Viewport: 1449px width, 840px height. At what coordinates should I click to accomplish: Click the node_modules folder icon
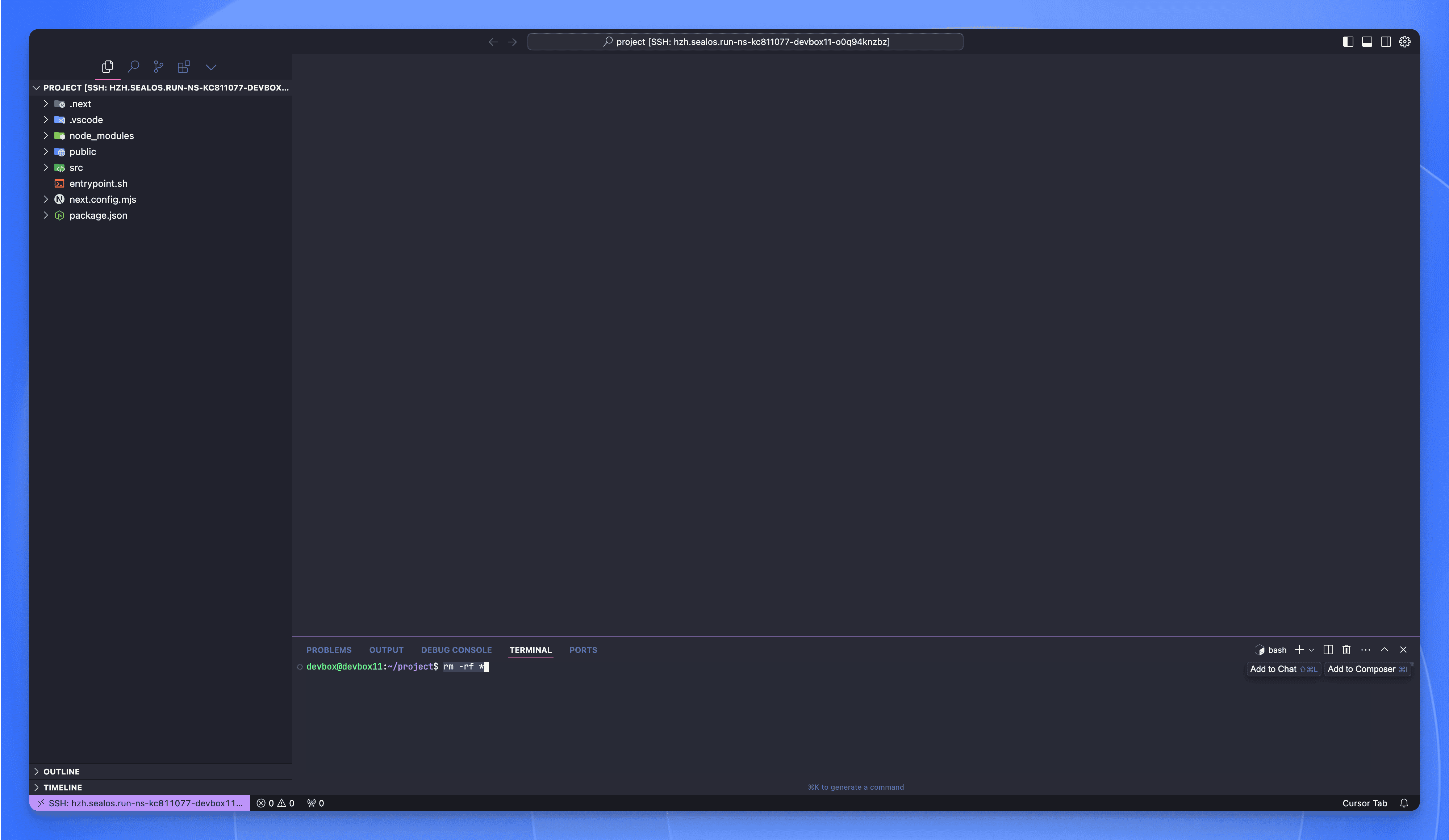pos(60,136)
